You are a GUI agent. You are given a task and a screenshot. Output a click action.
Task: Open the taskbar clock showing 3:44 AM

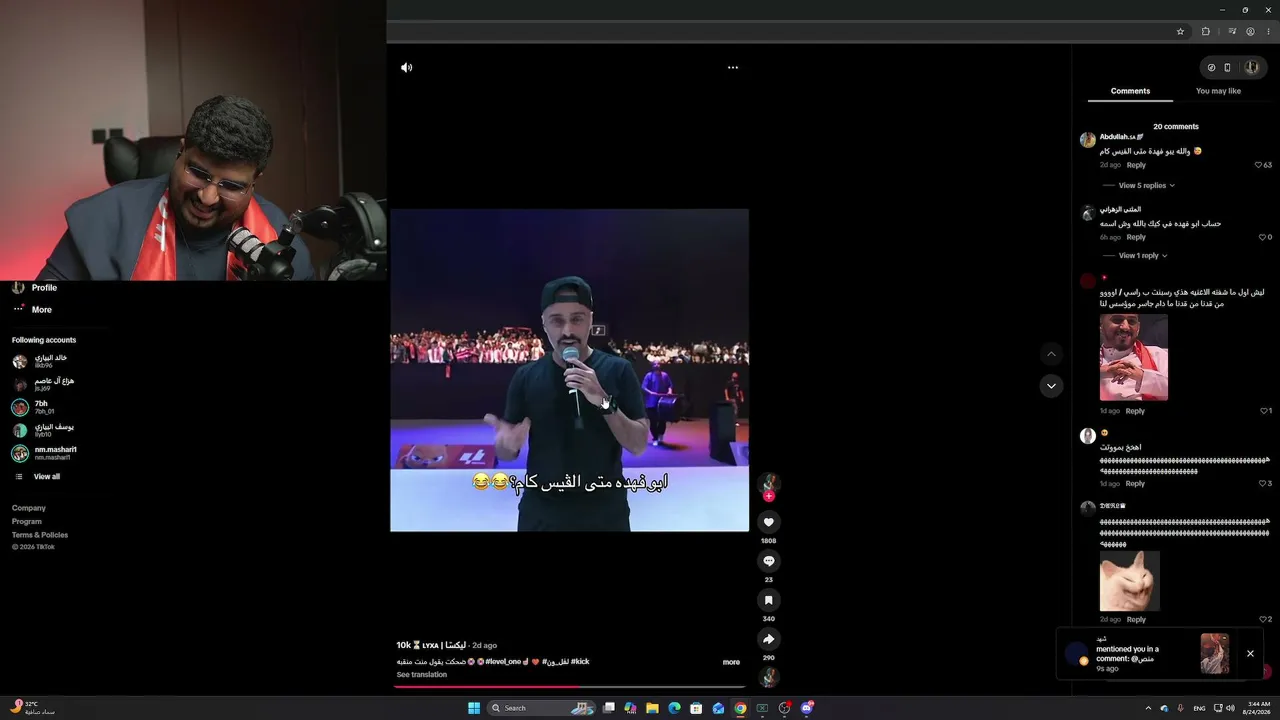1256,708
